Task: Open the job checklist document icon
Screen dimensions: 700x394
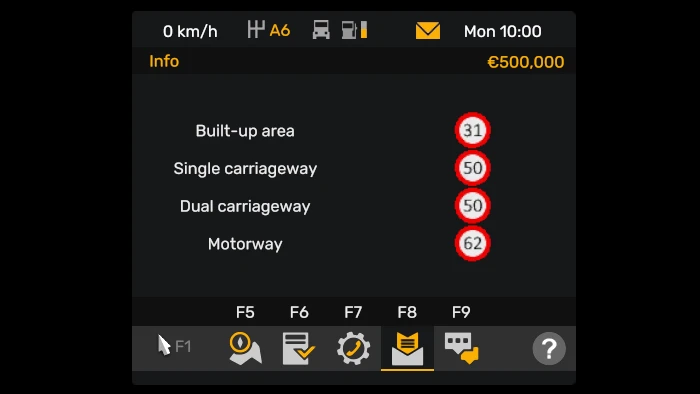Action: pos(298,348)
